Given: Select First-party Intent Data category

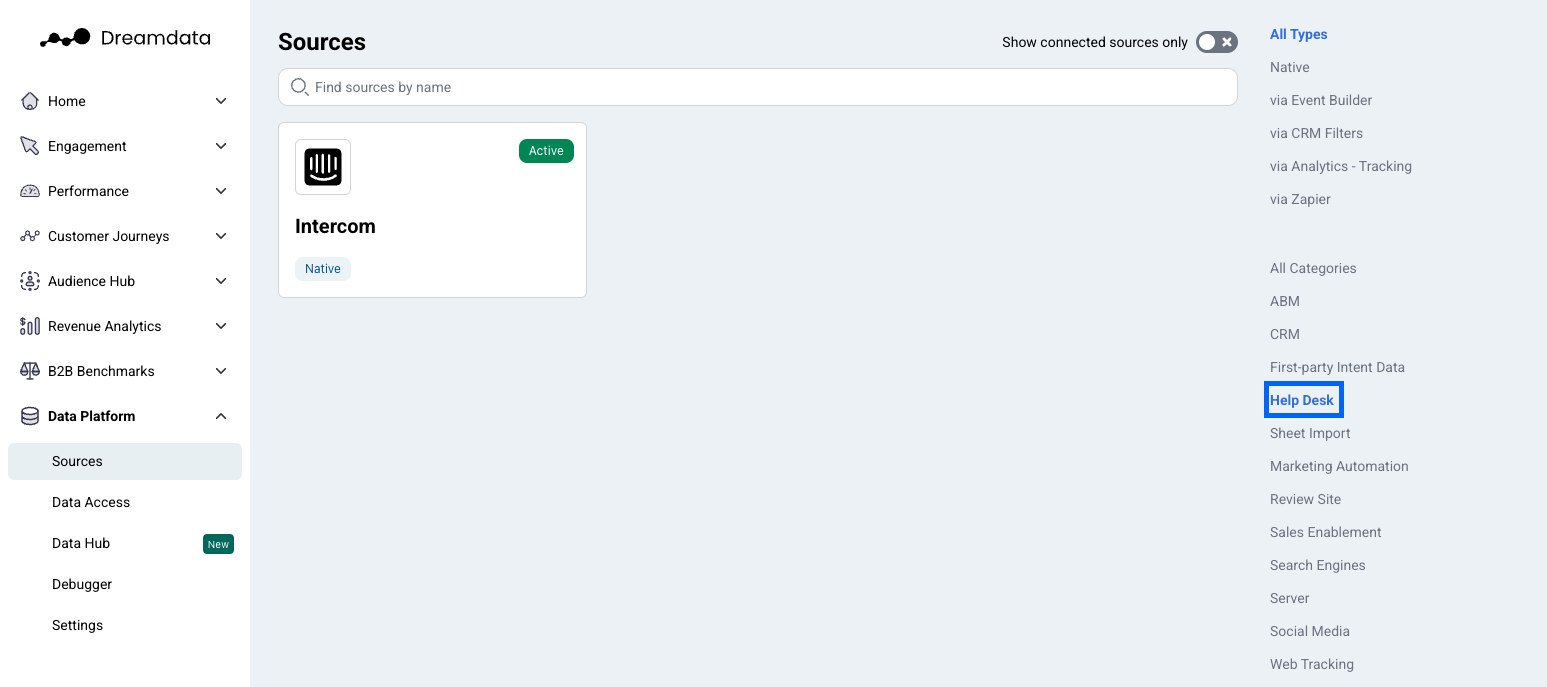Looking at the screenshot, I should [x=1337, y=367].
